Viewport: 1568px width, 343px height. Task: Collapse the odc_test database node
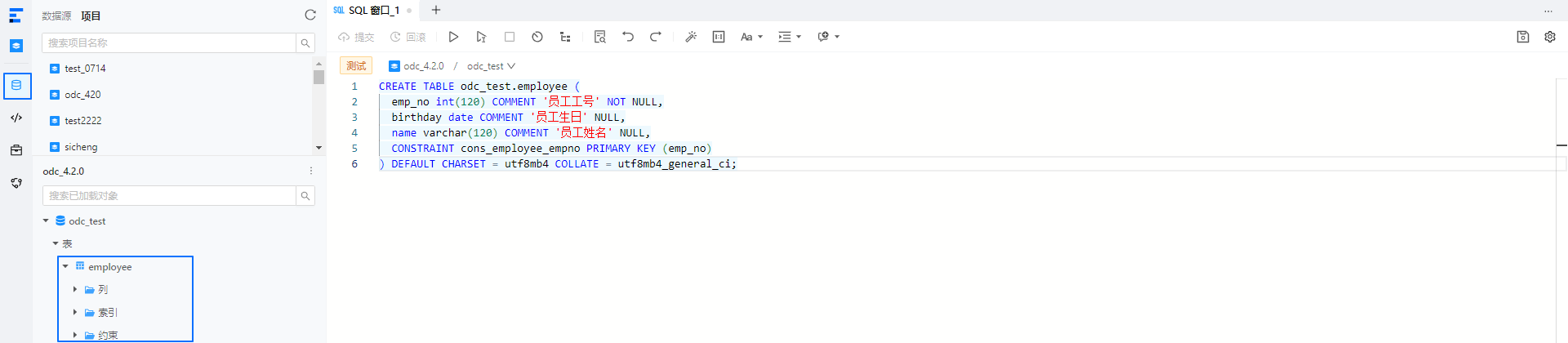tap(46, 220)
